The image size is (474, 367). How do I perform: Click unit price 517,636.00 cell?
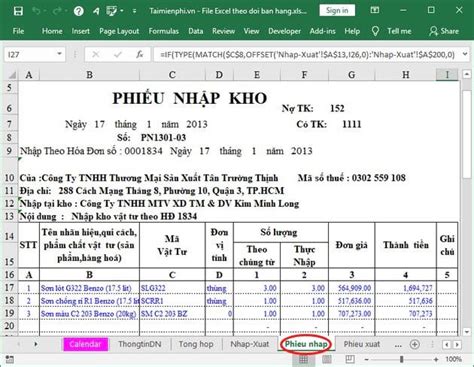(x=352, y=301)
